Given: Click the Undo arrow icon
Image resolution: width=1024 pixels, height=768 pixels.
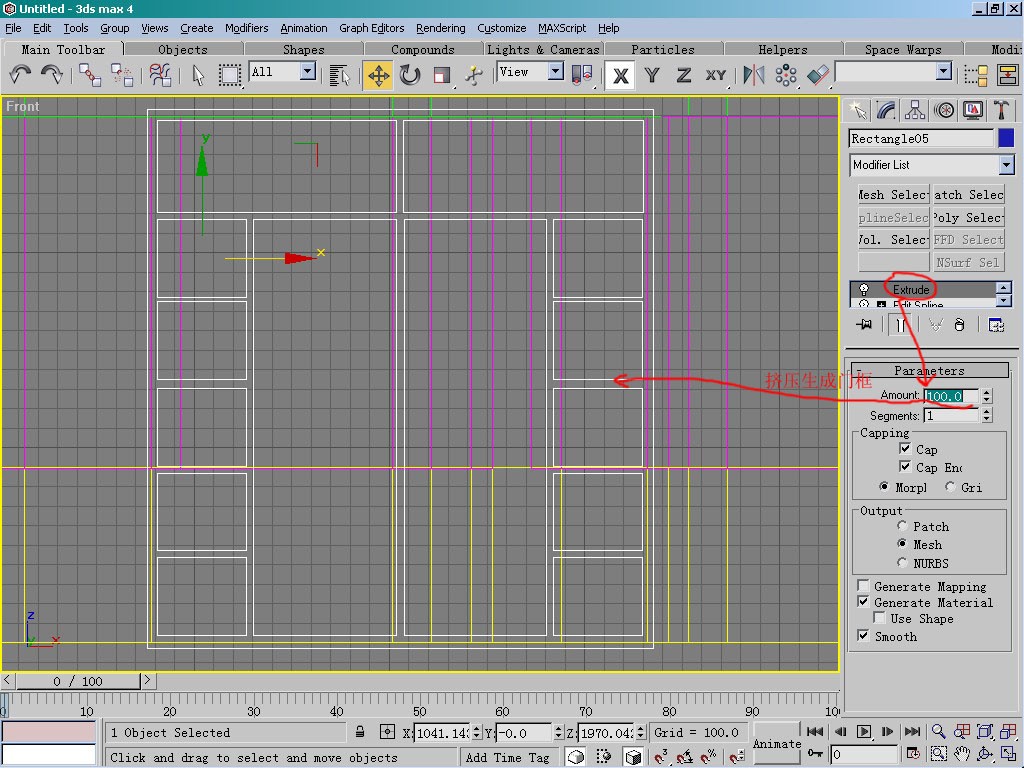Looking at the screenshot, I should click(x=20, y=75).
